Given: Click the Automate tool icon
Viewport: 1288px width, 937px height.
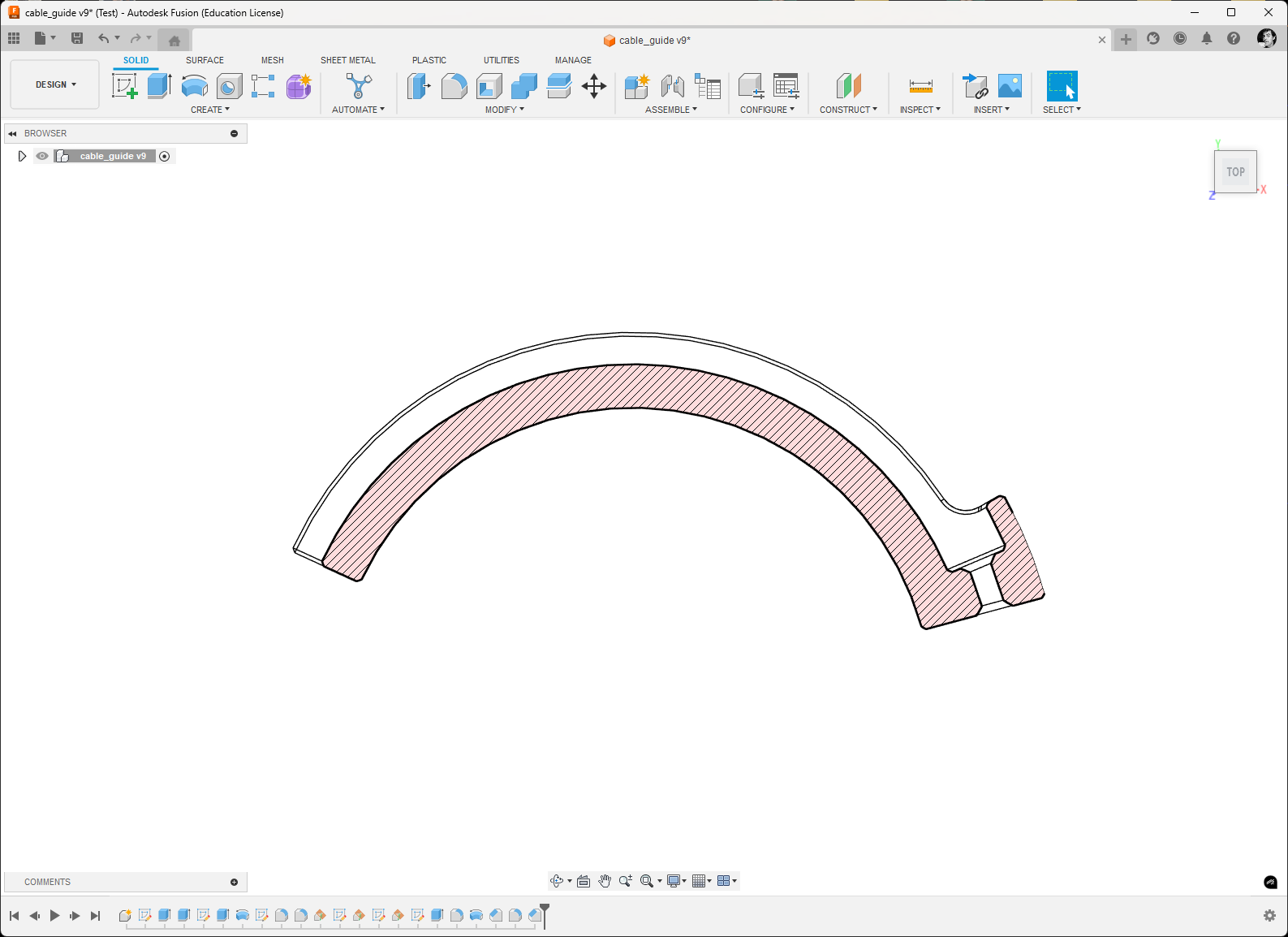Looking at the screenshot, I should tap(359, 86).
